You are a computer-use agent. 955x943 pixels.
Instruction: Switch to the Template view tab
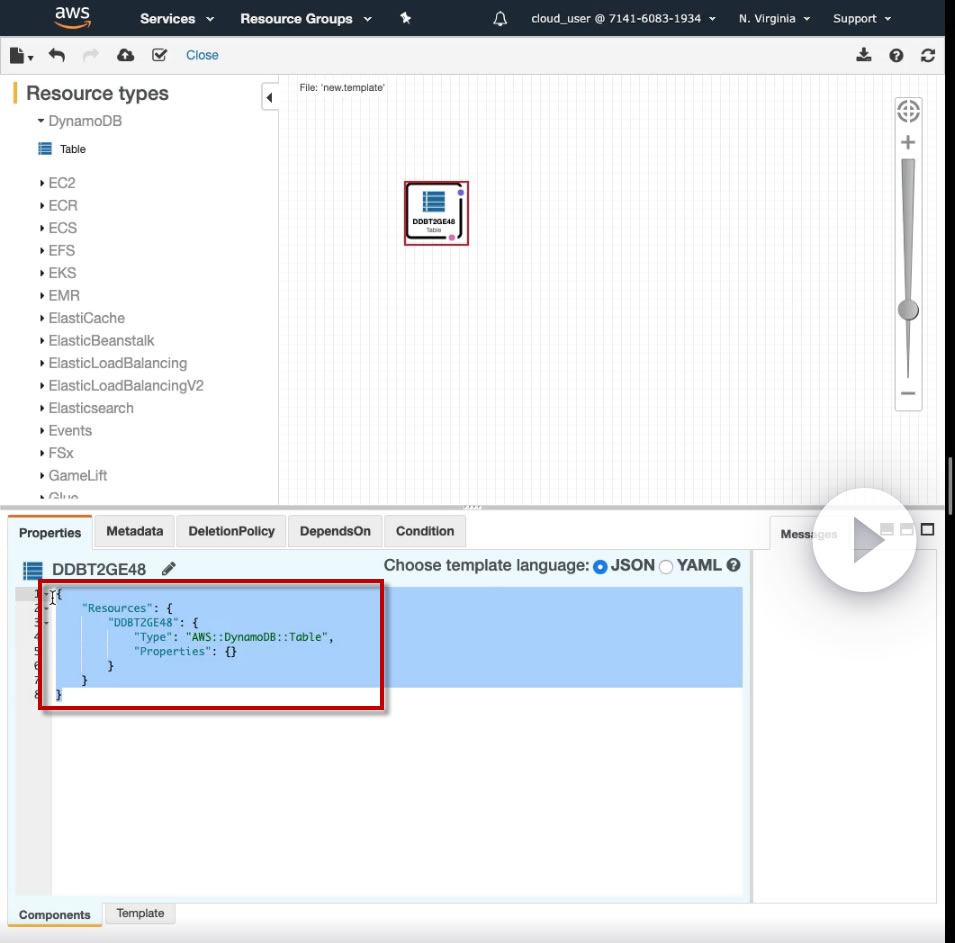click(140, 913)
